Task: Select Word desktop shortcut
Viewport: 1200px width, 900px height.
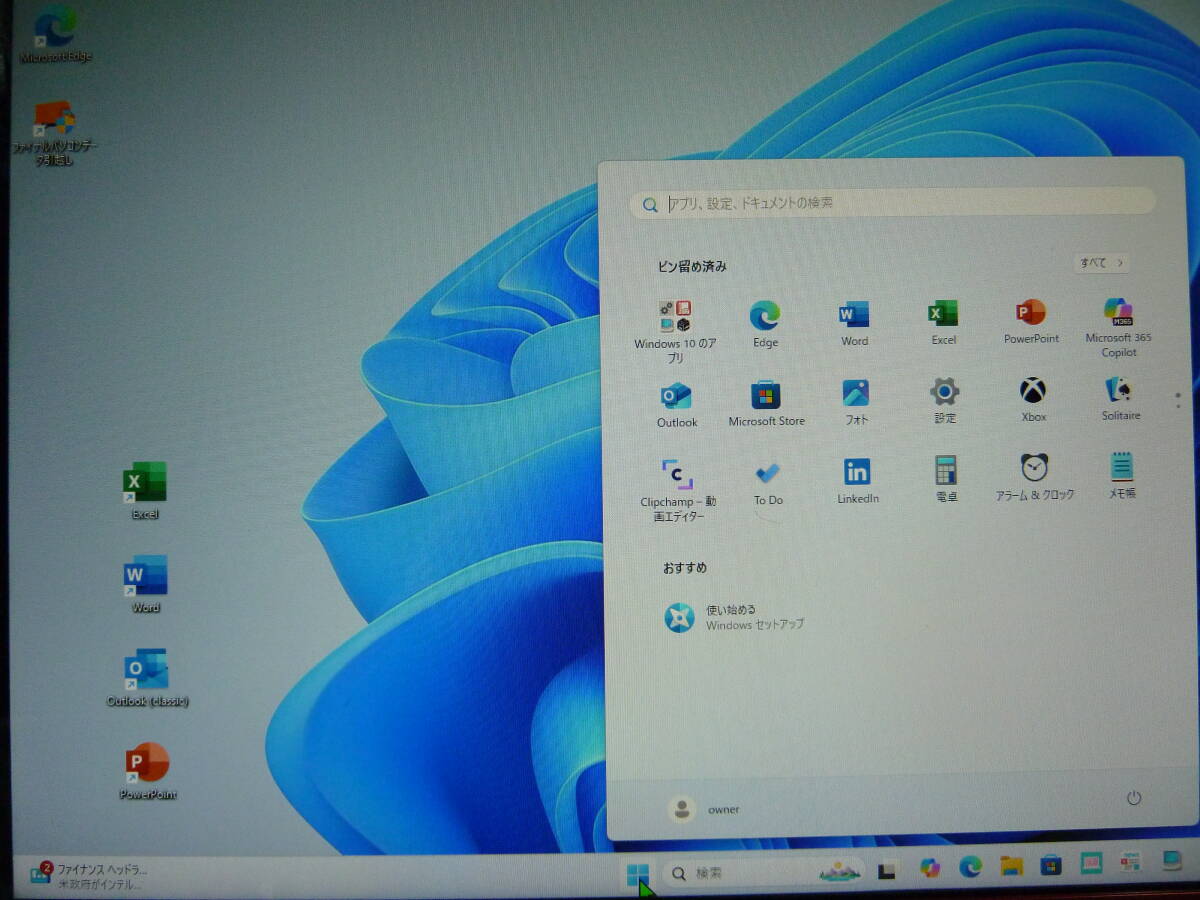Action: coord(145,583)
